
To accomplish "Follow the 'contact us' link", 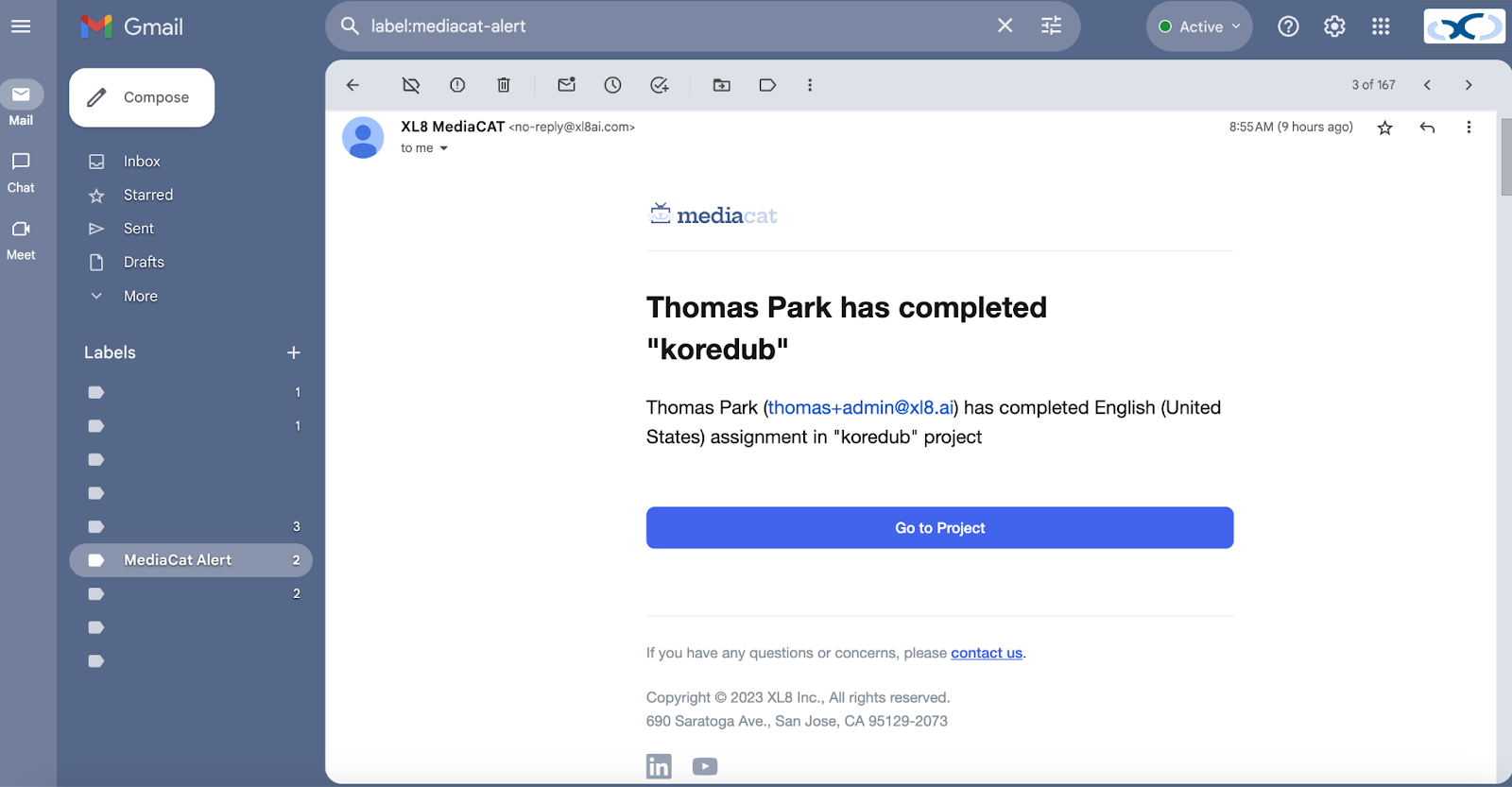I will pos(987,653).
